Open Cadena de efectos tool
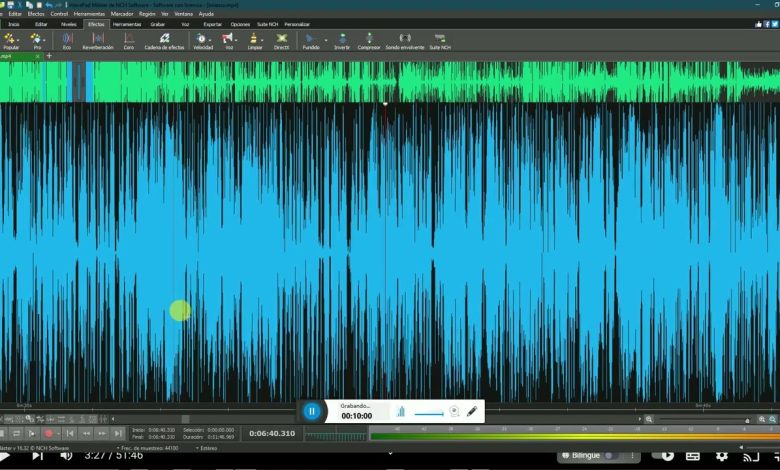Viewport: 780px width, 470px height. [x=164, y=41]
